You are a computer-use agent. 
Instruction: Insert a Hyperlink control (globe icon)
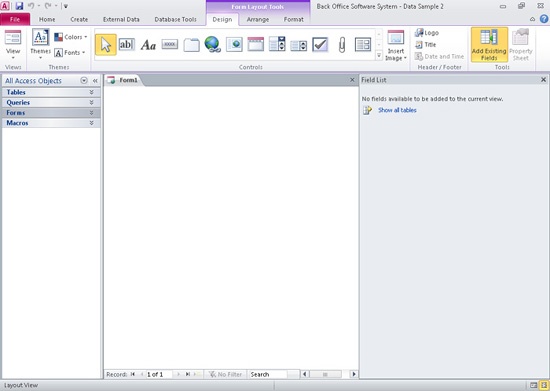213,45
